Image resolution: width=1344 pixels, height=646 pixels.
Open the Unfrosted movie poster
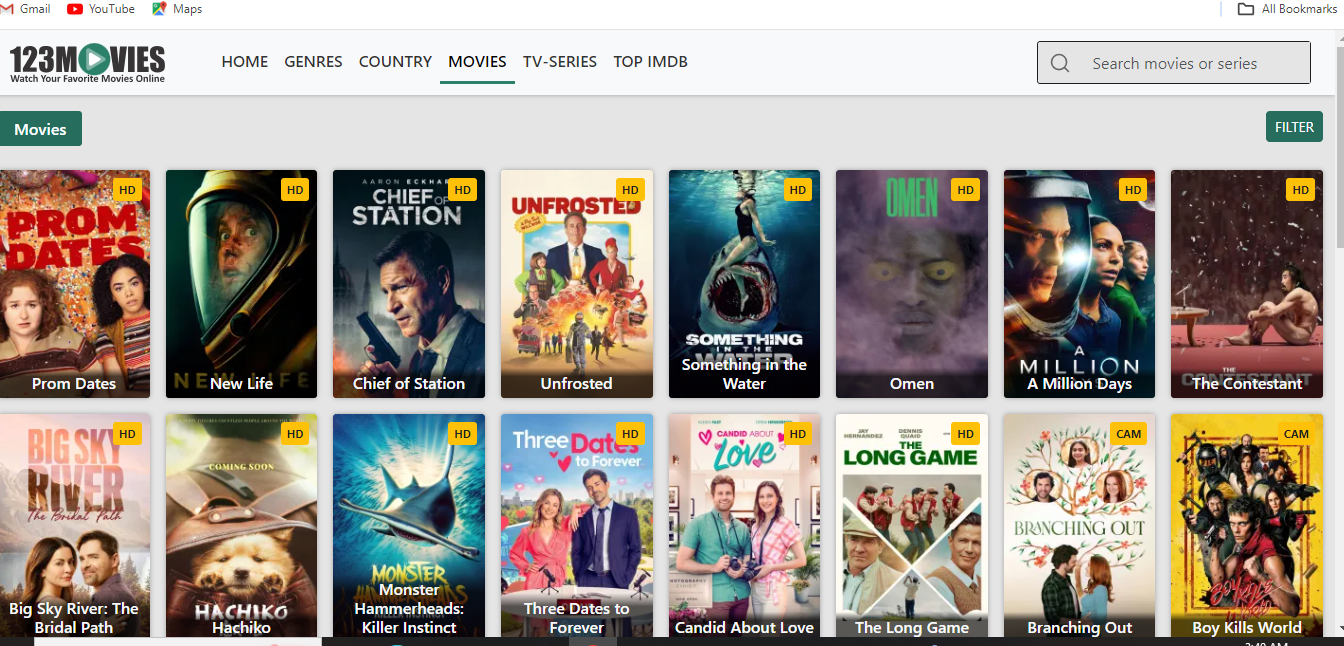577,284
